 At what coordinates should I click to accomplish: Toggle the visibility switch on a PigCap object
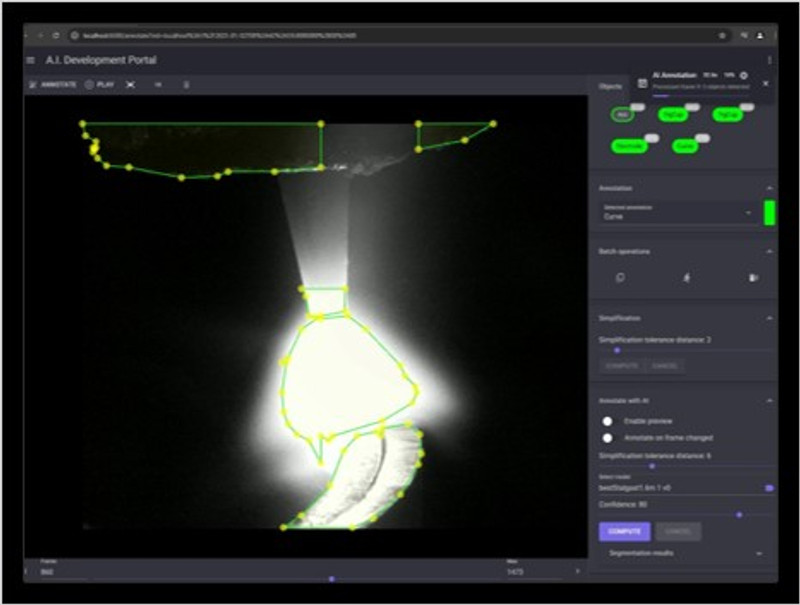tap(693, 105)
